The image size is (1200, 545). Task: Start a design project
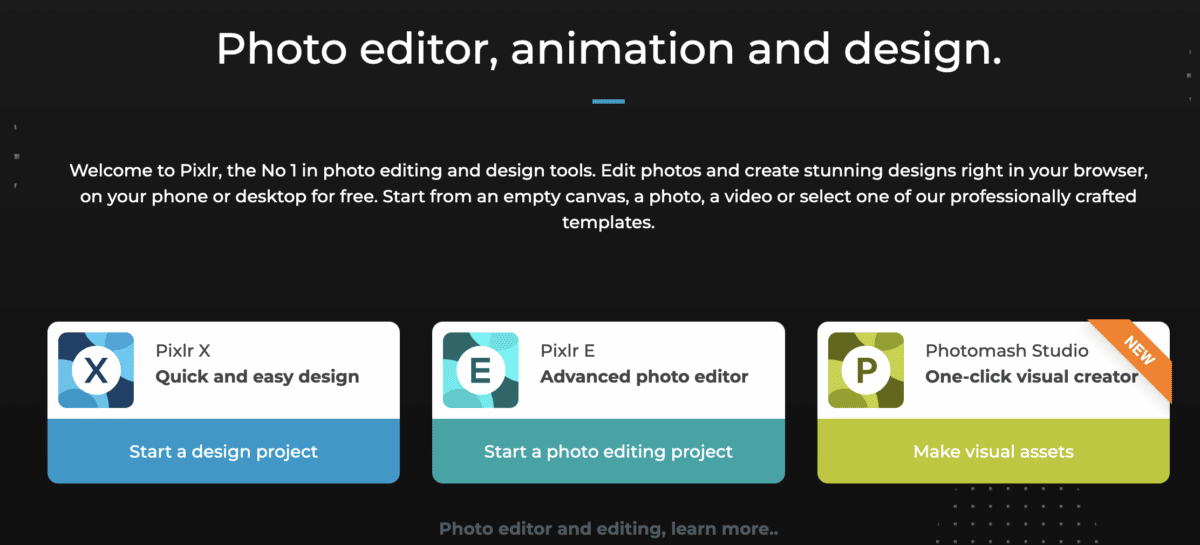(223, 451)
